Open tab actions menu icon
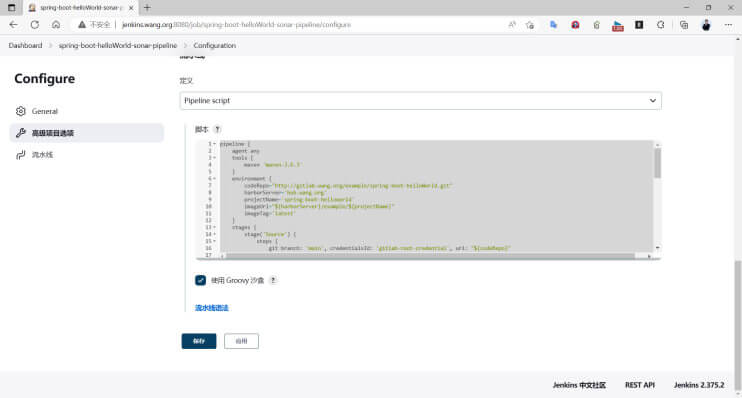The height and width of the screenshot is (398, 742). [12, 8]
